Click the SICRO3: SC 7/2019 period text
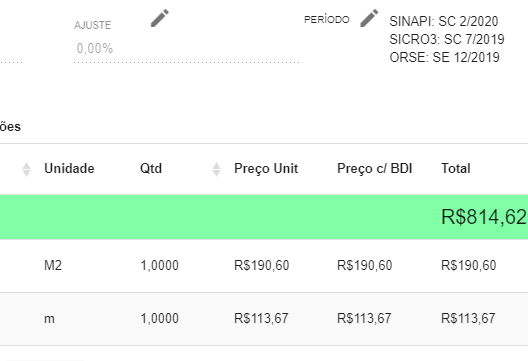This screenshot has width=528, height=361. 447,39
